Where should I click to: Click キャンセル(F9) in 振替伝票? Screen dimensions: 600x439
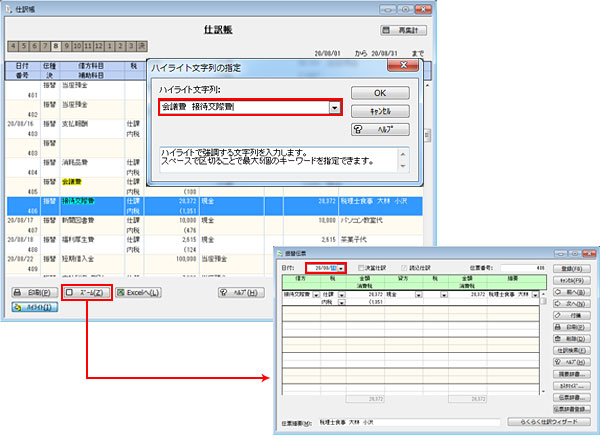tap(572, 280)
